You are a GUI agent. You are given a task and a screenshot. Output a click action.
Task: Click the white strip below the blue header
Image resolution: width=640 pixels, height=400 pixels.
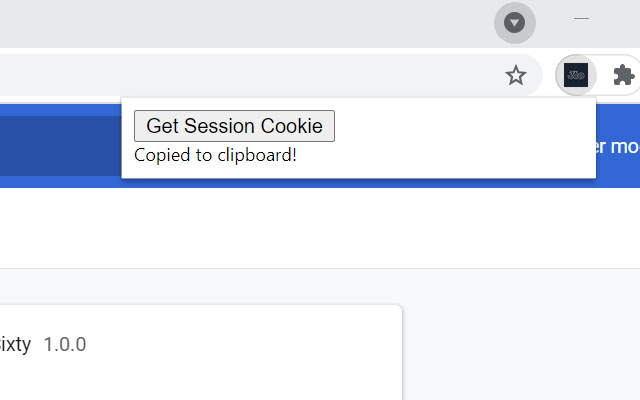coord(300,228)
